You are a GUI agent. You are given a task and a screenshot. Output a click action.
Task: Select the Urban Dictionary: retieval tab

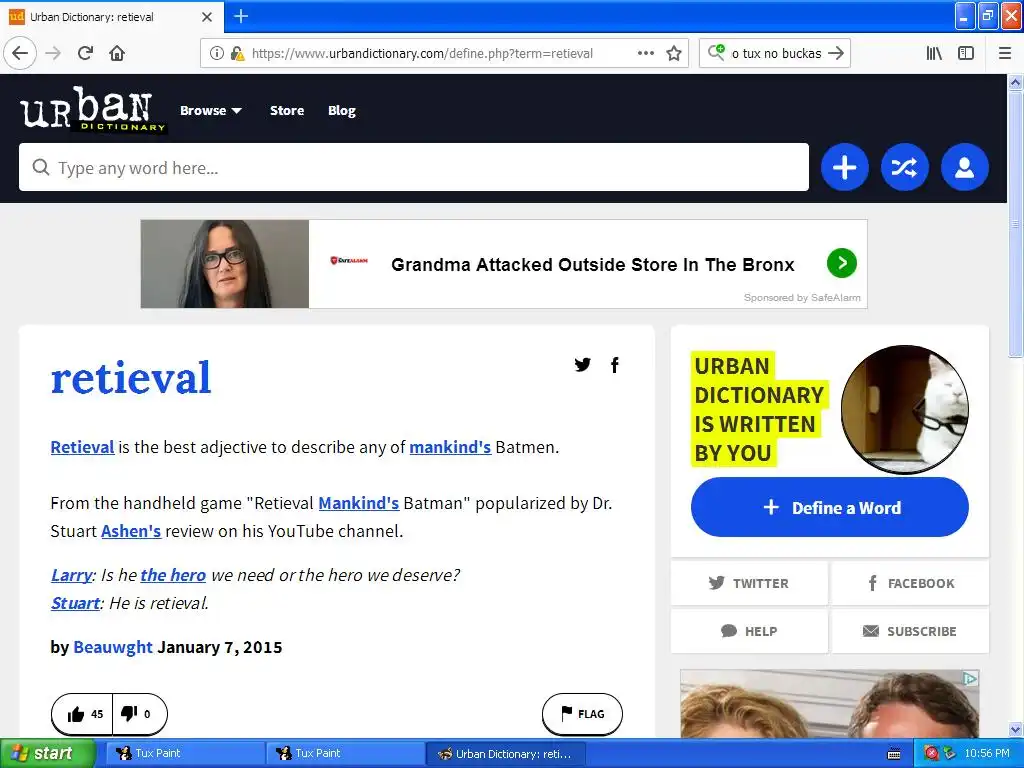coord(112,17)
